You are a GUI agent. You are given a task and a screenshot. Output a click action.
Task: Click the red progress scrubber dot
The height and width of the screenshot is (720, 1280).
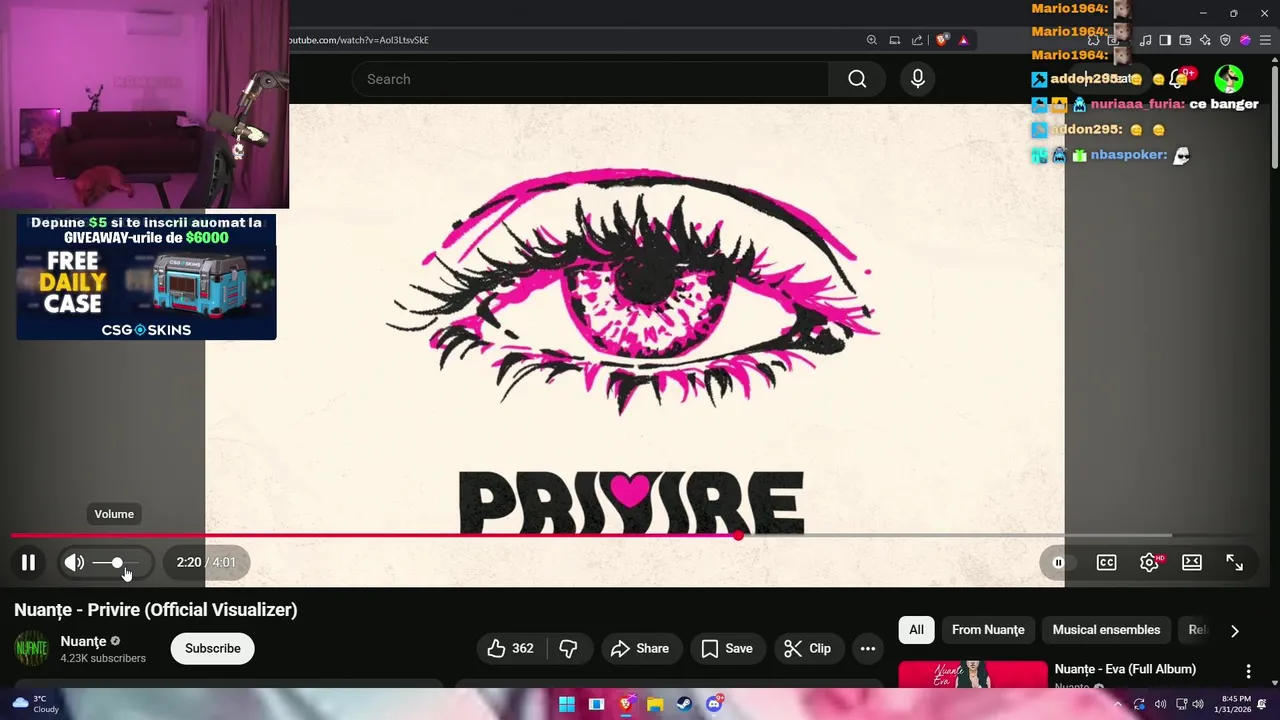coord(738,535)
